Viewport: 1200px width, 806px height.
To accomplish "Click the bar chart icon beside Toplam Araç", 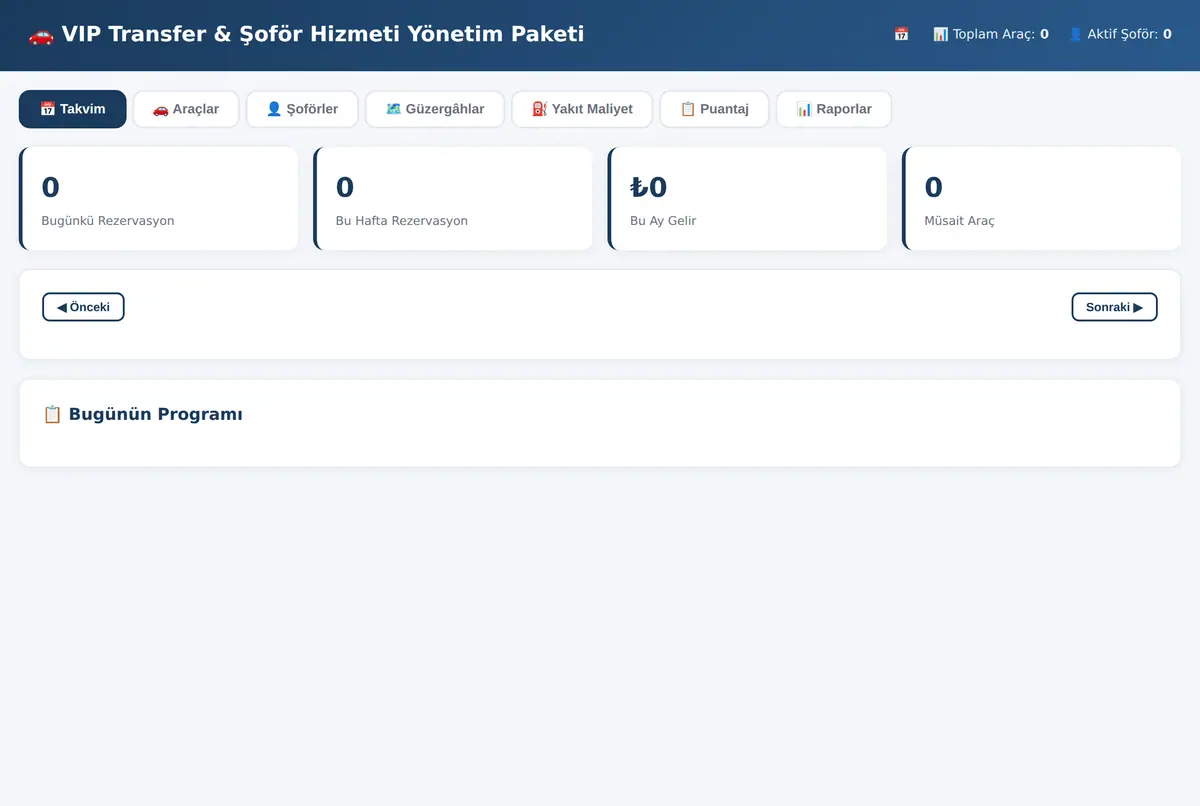I will [940, 34].
